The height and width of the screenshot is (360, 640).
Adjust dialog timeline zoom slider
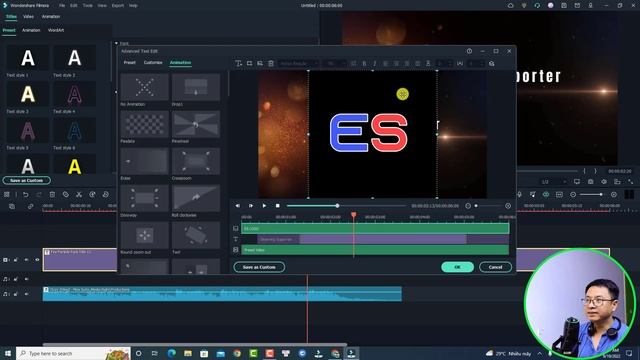[x=488, y=206]
